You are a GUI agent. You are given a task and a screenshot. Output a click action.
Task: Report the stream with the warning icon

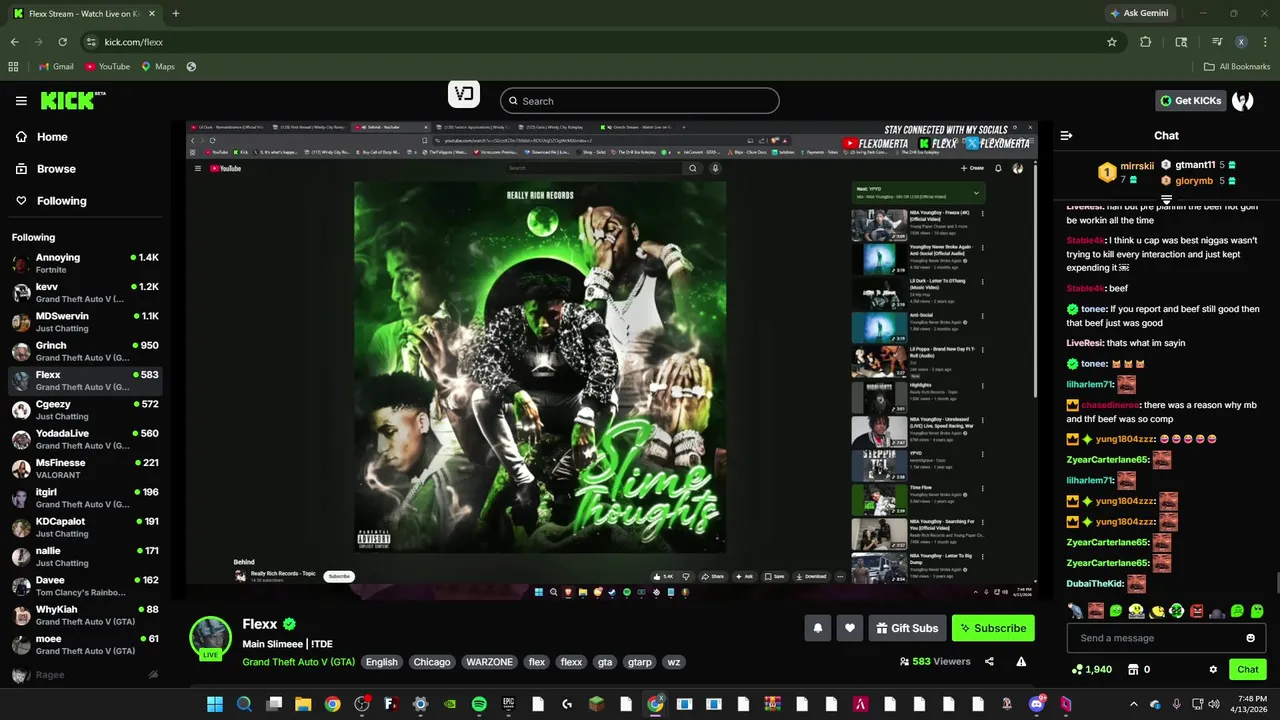coord(1021,661)
